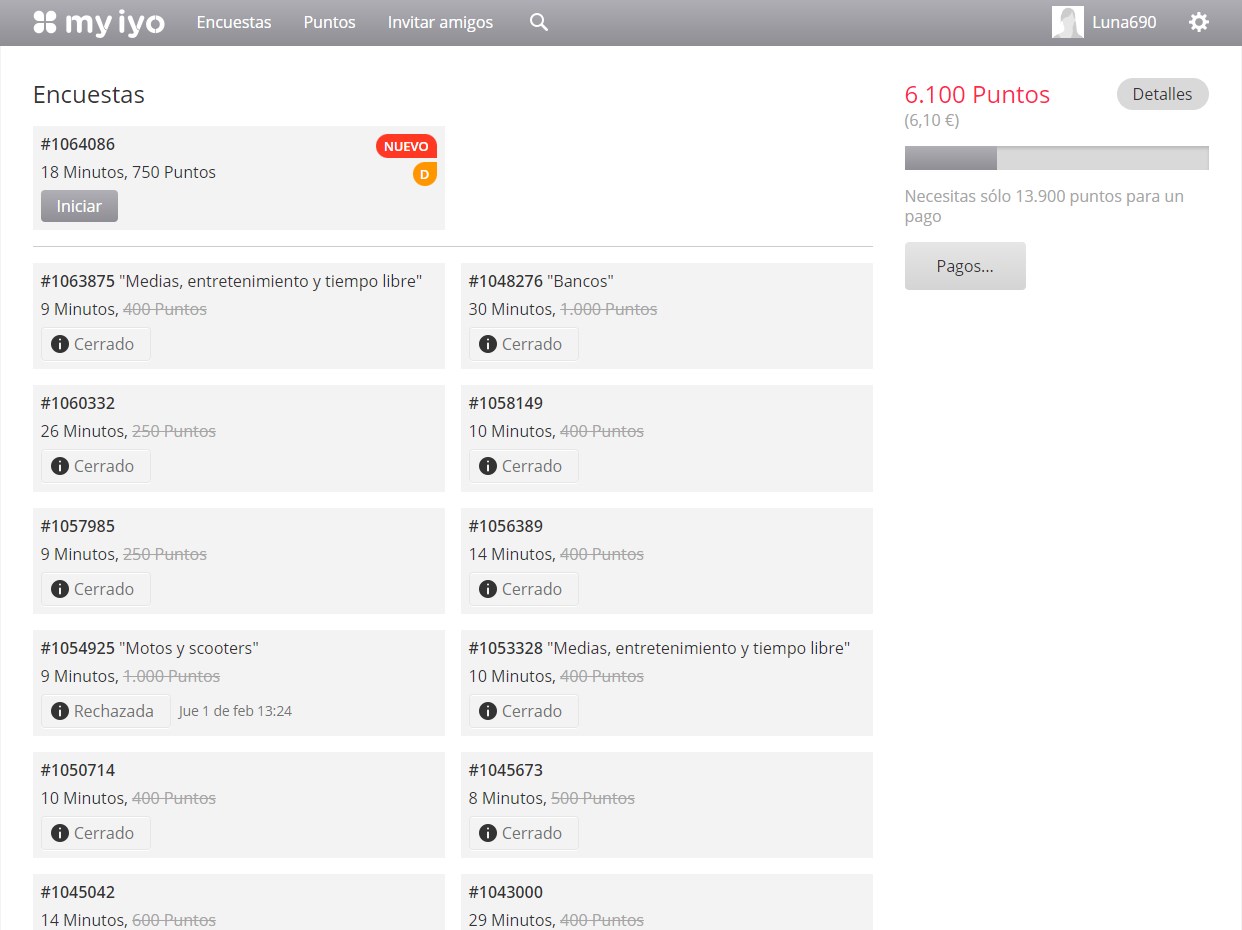Click the Encuestas page heading

point(89,95)
